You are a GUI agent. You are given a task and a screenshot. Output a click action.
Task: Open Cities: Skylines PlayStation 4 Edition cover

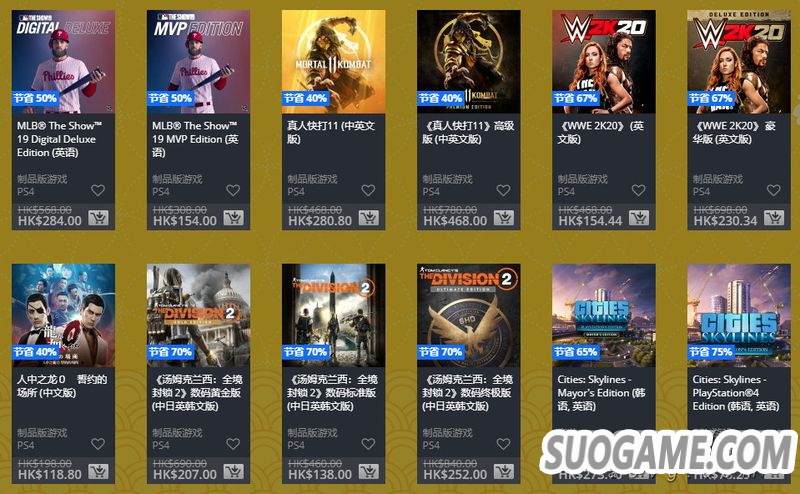point(739,315)
